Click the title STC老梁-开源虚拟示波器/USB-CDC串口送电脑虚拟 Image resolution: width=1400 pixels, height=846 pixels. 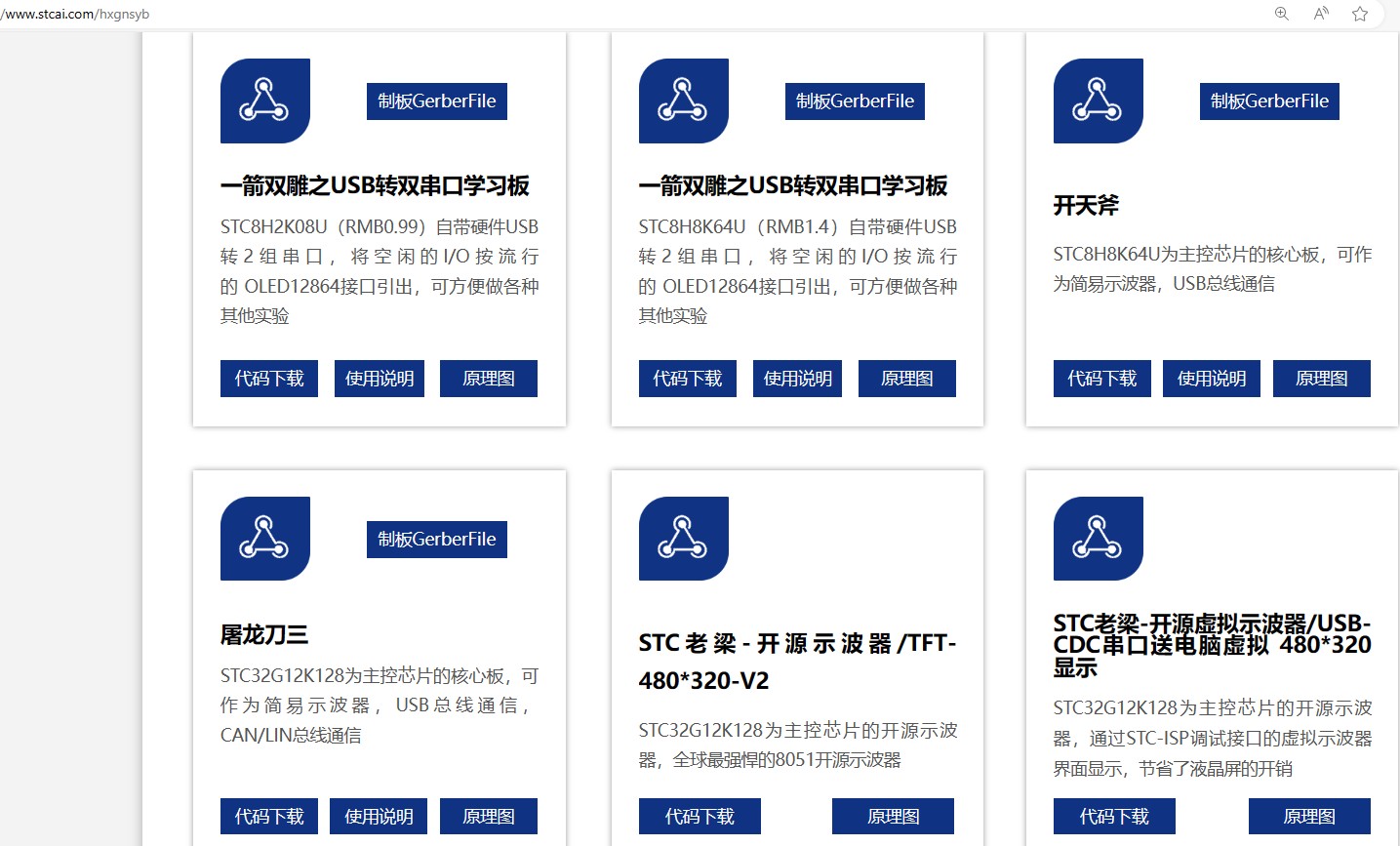[1213, 645]
